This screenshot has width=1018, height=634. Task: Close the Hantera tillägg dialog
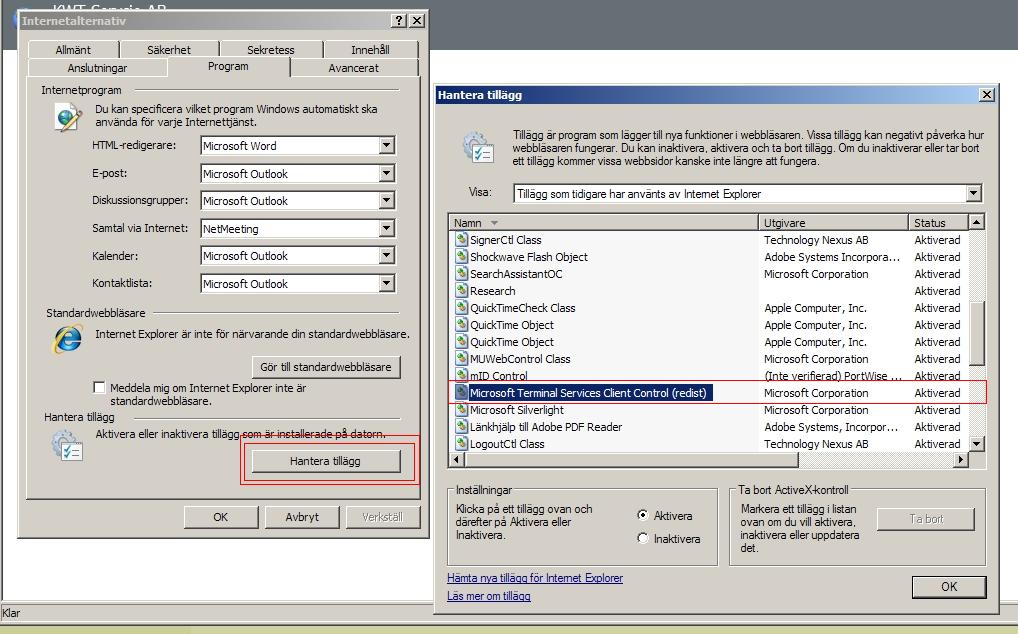click(987, 95)
